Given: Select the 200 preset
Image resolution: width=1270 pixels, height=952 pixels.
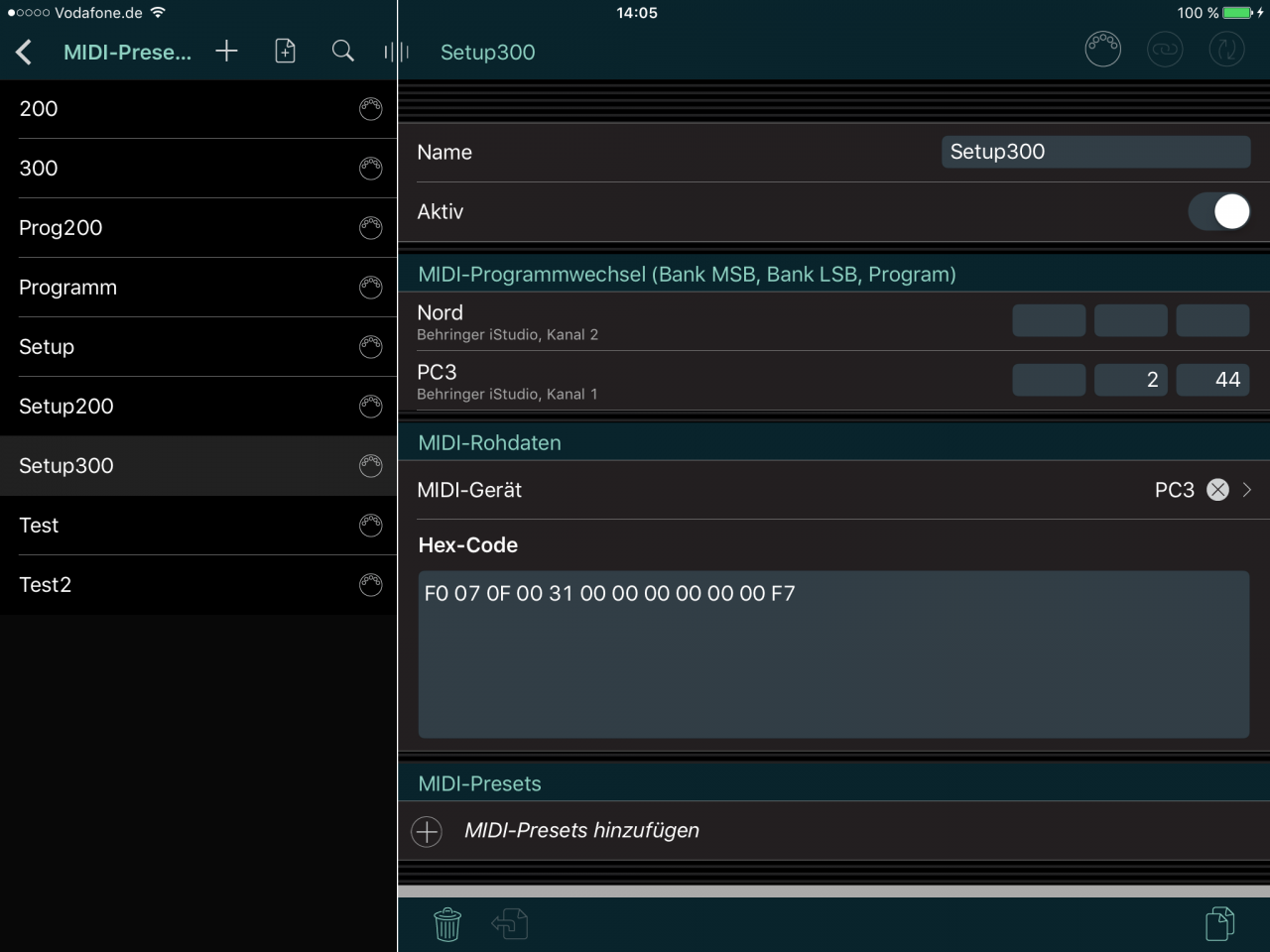Looking at the screenshot, I should click(198, 109).
